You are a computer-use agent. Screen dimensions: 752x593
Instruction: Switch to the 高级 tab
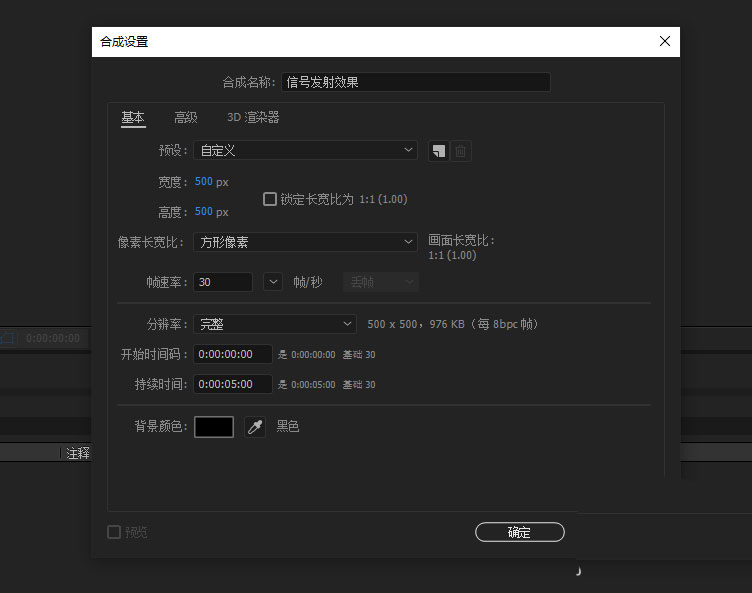(186, 118)
